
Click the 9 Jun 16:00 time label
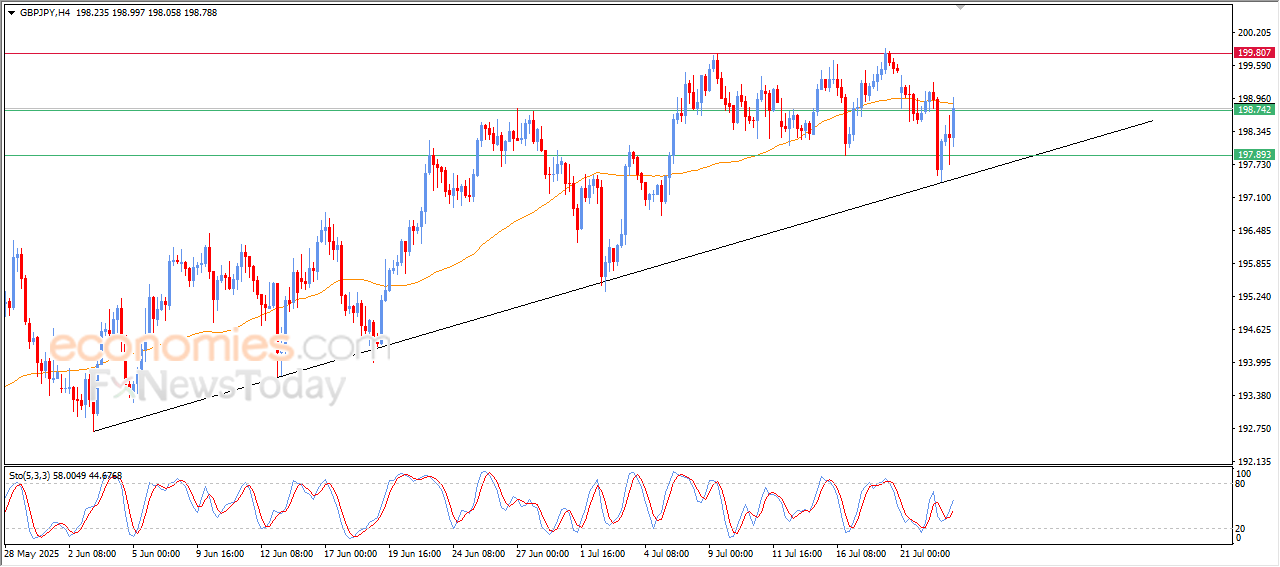220,553
